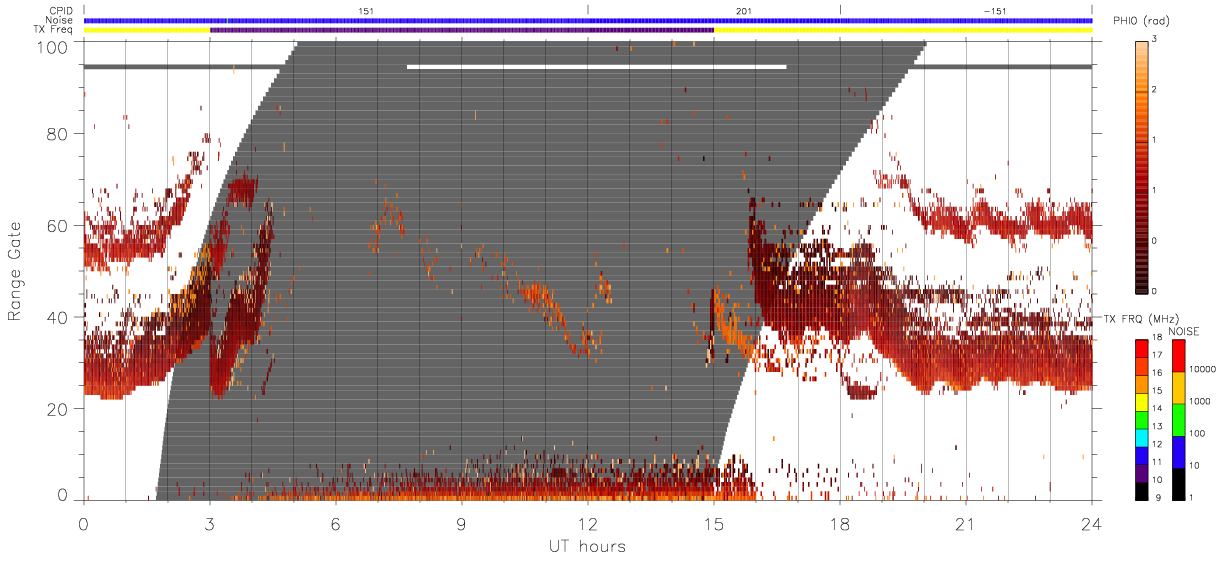
Task: Click the '24' tick on UT hours axis
Action: point(1092,523)
